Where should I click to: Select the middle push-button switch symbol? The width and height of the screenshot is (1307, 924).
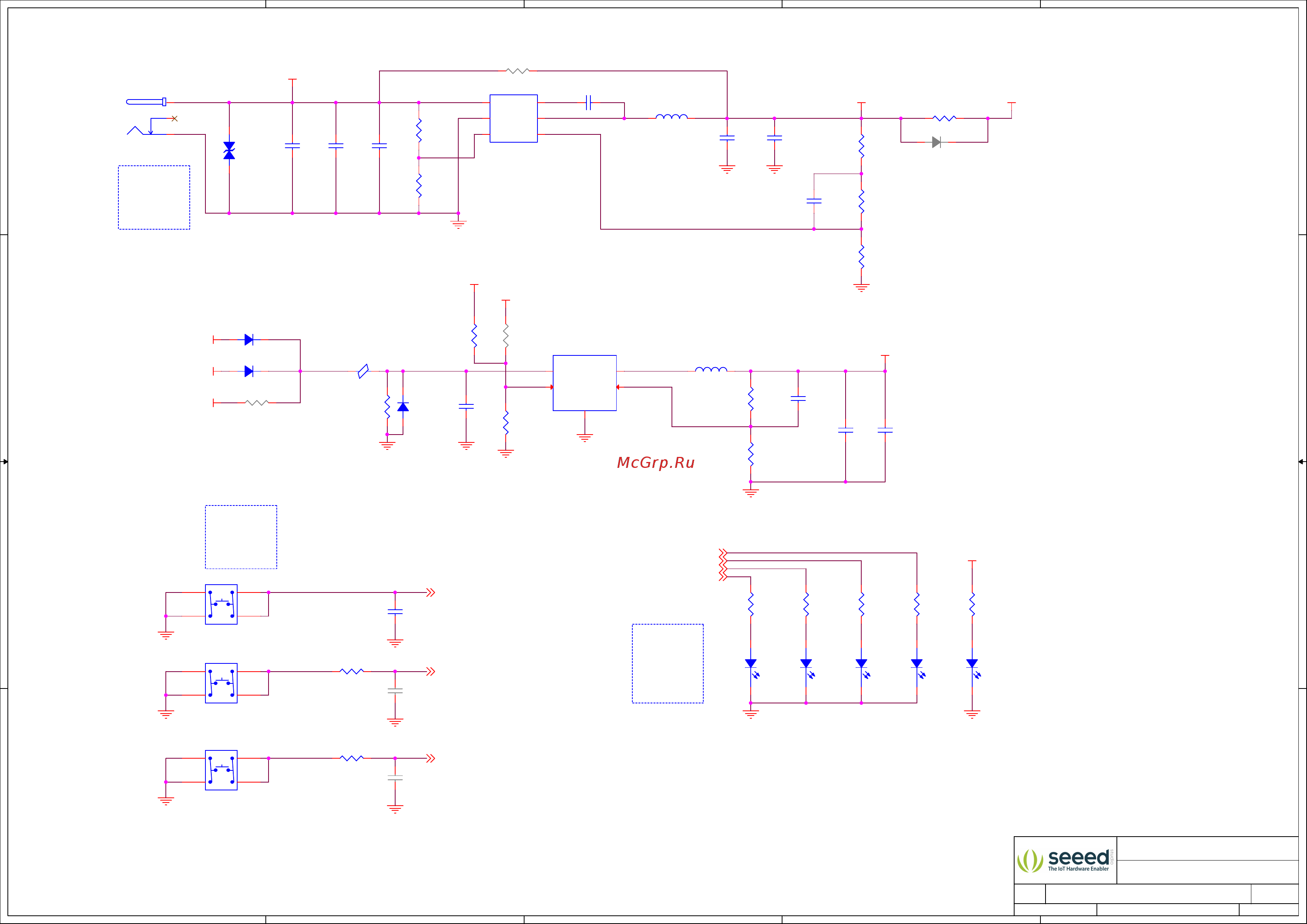pyautogui.click(x=221, y=683)
